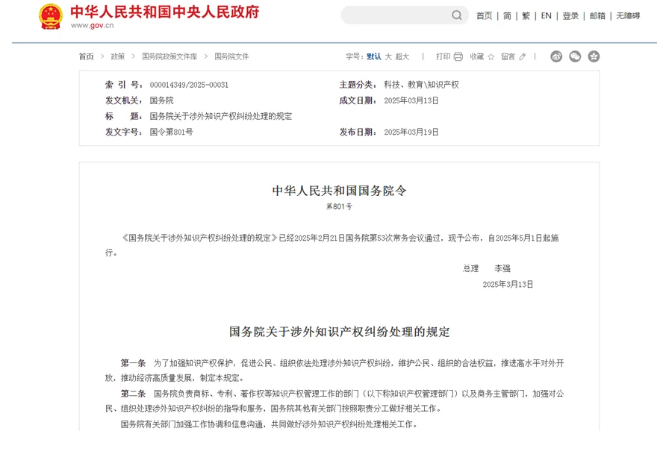Switch to traditional Chinese (繁)

[526, 16]
